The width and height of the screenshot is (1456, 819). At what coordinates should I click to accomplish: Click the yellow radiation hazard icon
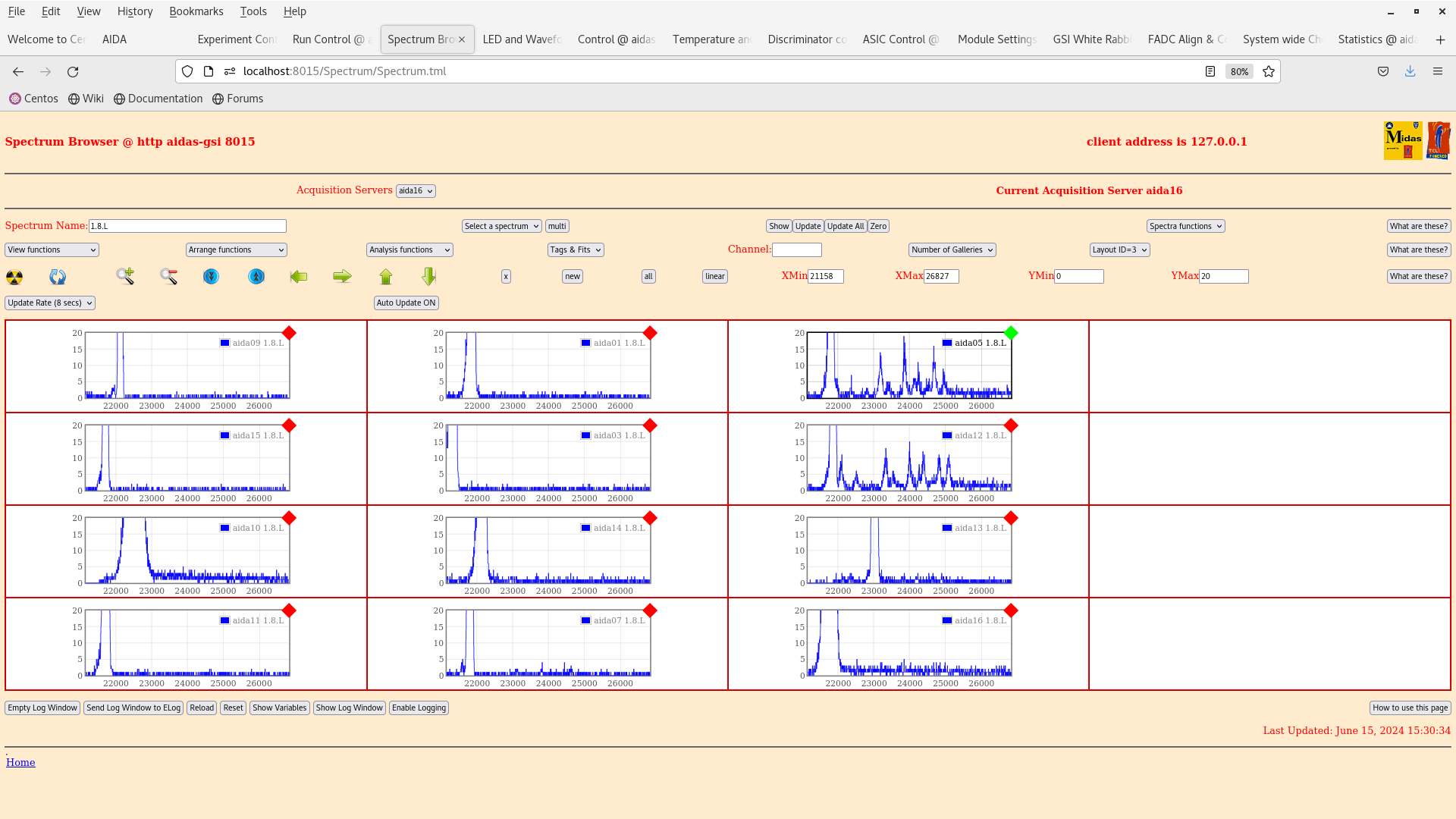tap(14, 277)
